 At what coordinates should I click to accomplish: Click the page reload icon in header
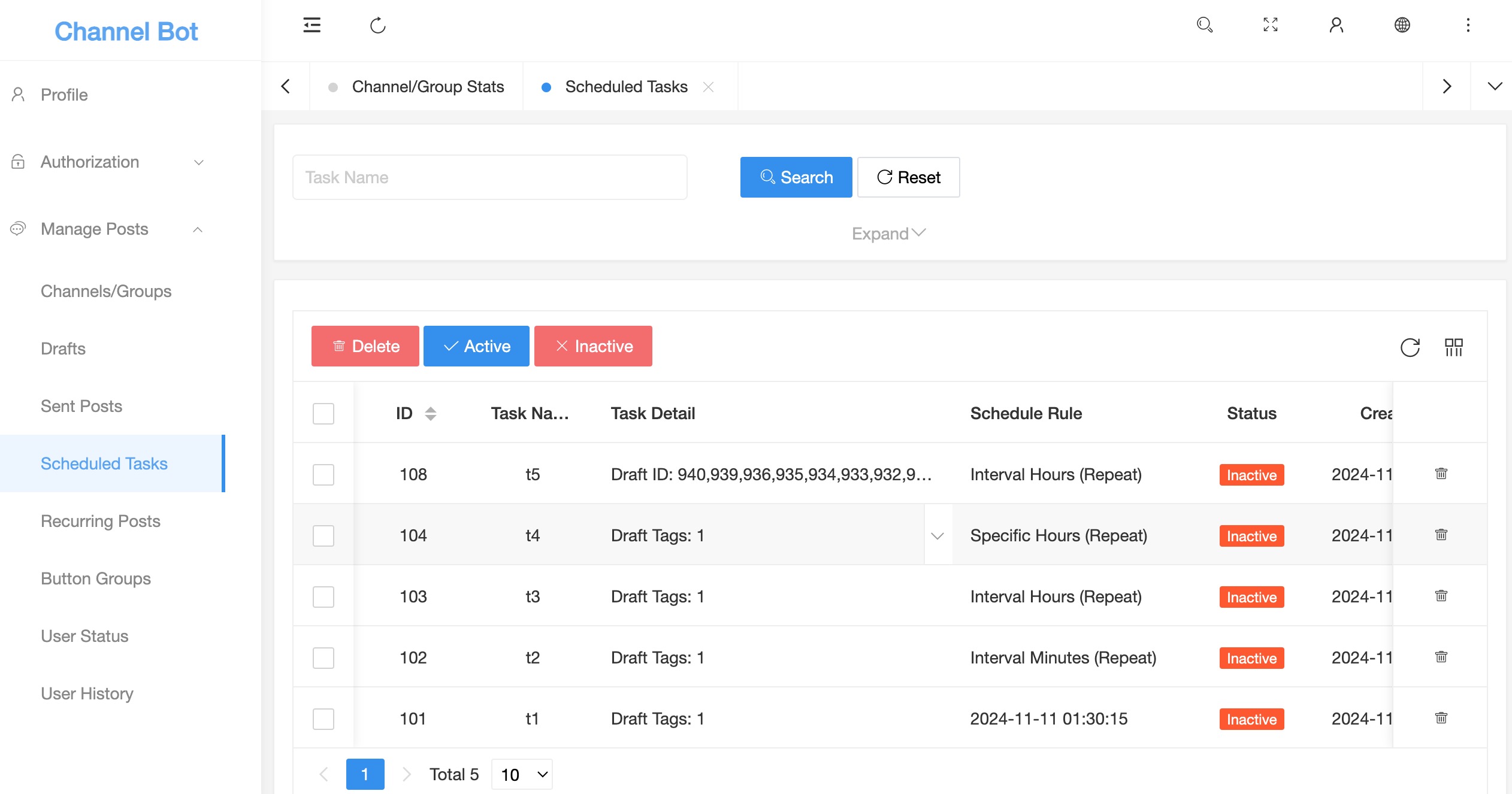(x=378, y=25)
